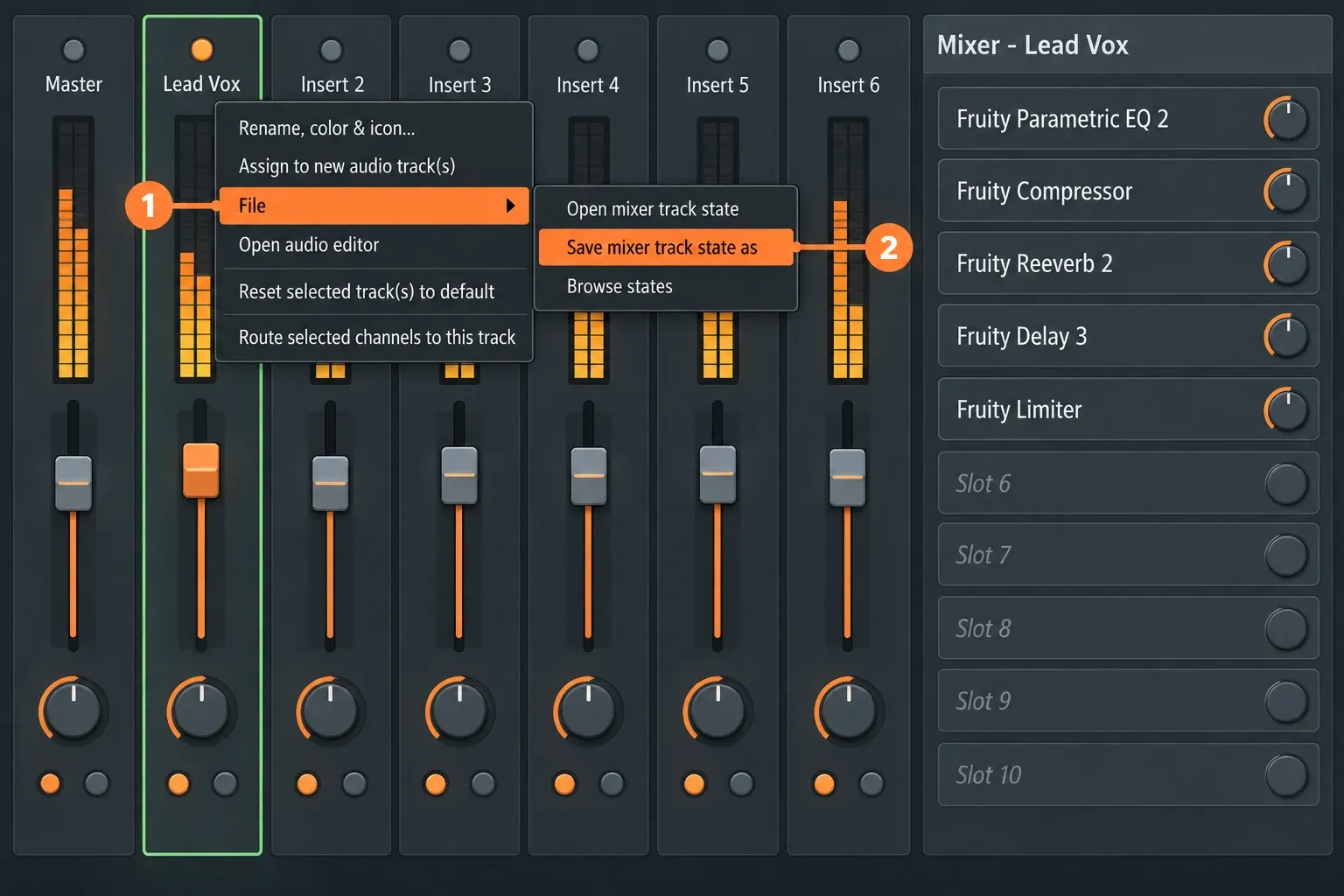Click Insert 5 pan knob
The image size is (1344, 896).
(717, 710)
